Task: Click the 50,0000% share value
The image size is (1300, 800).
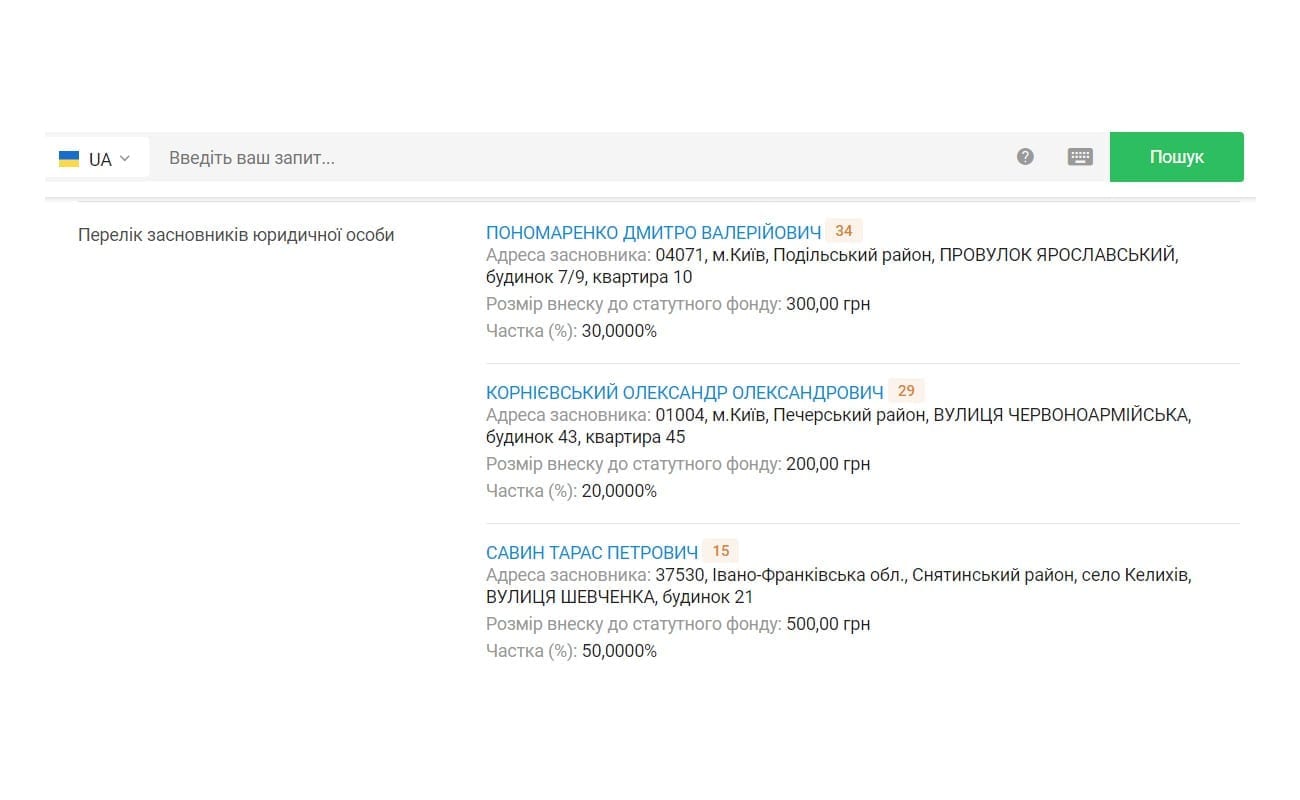Action: tap(617, 651)
